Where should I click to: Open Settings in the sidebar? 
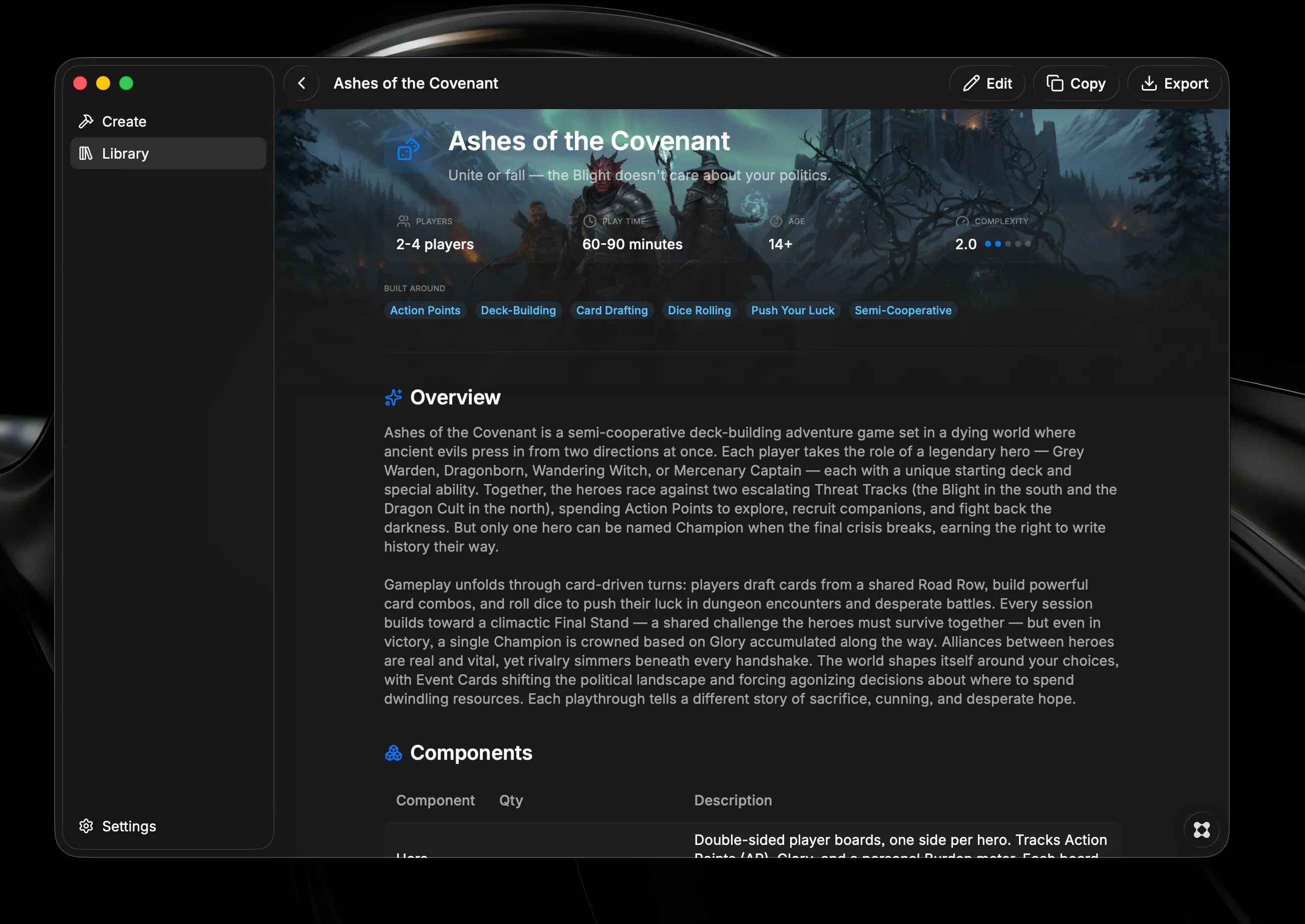pyautogui.click(x=168, y=826)
